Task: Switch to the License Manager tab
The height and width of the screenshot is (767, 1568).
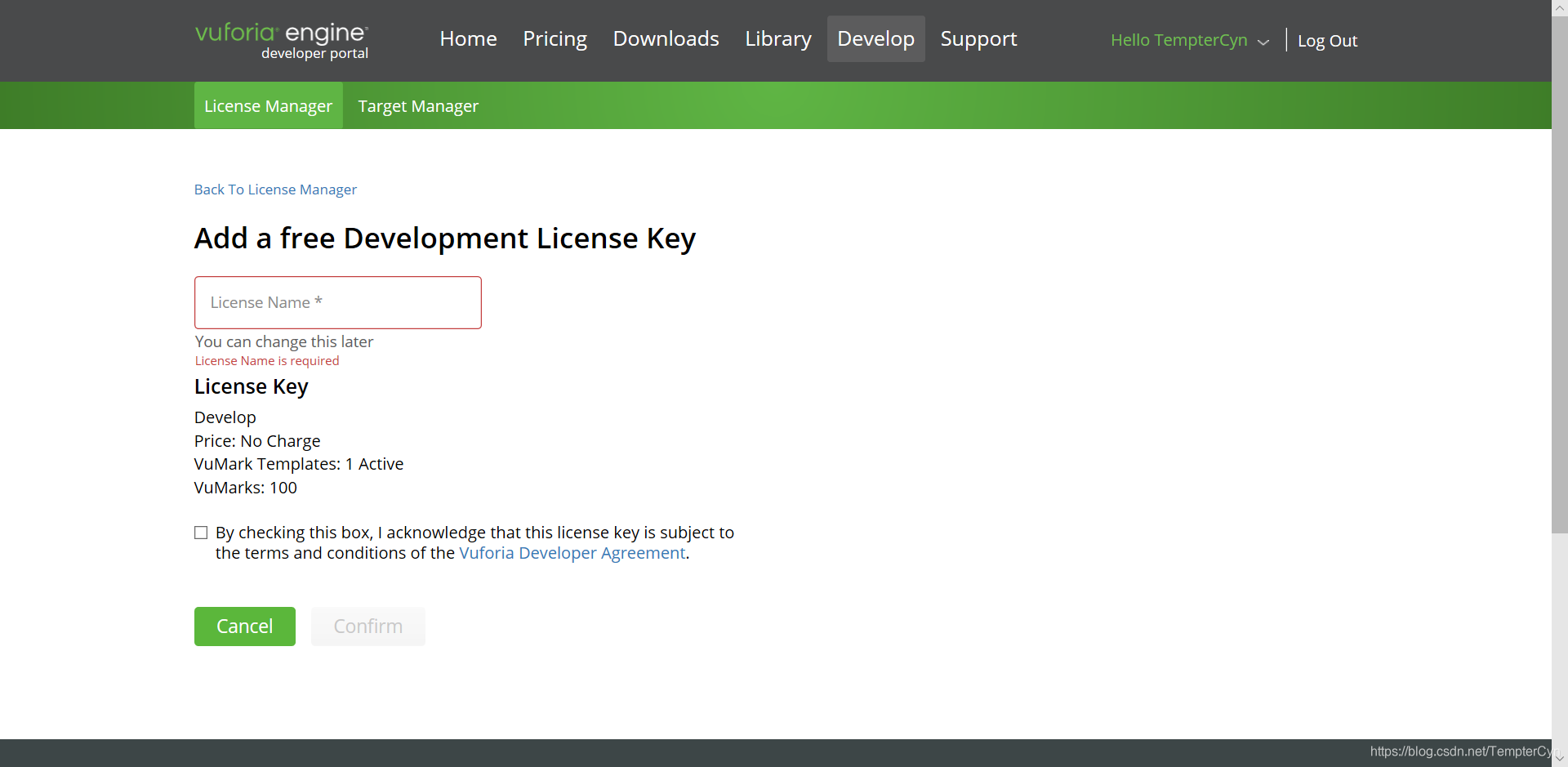Action: click(x=268, y=105)
